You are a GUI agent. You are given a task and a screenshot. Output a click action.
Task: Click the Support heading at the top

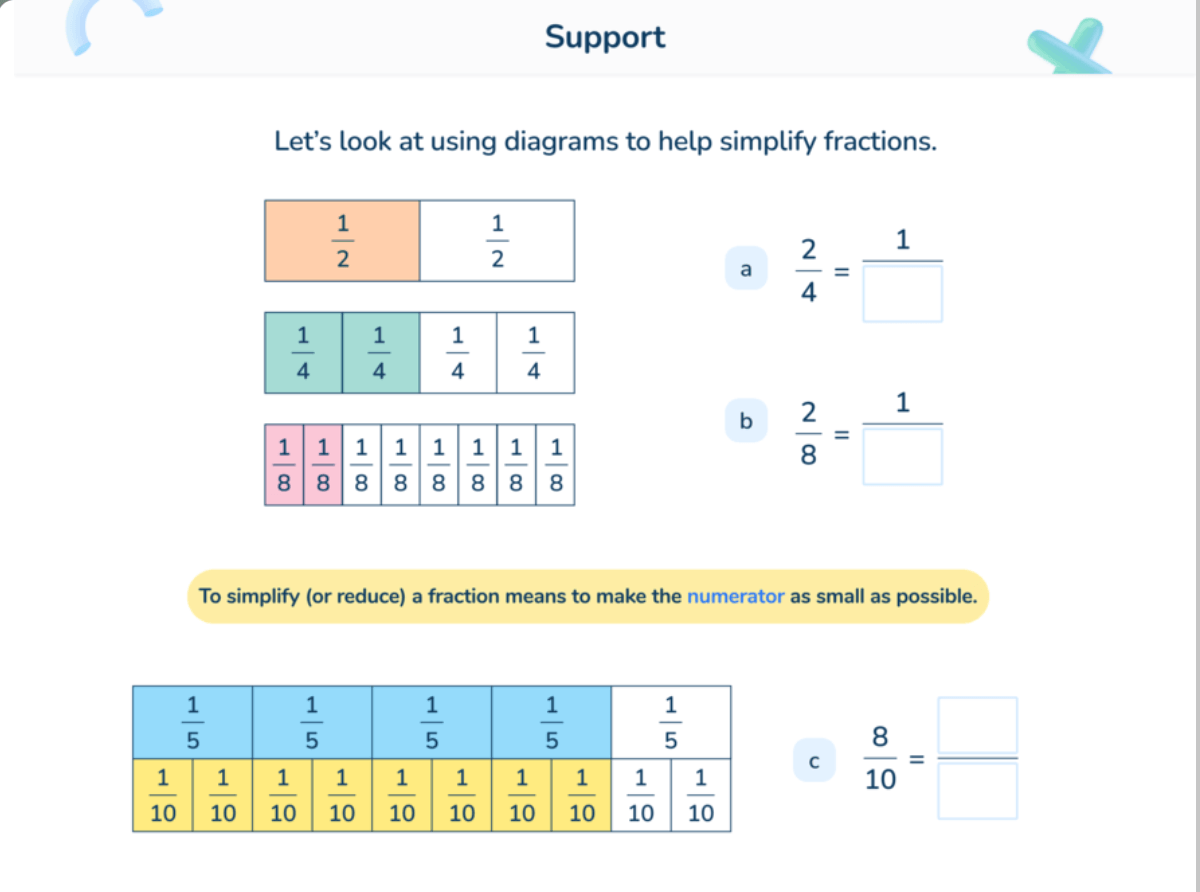click(x=605, y=37)
